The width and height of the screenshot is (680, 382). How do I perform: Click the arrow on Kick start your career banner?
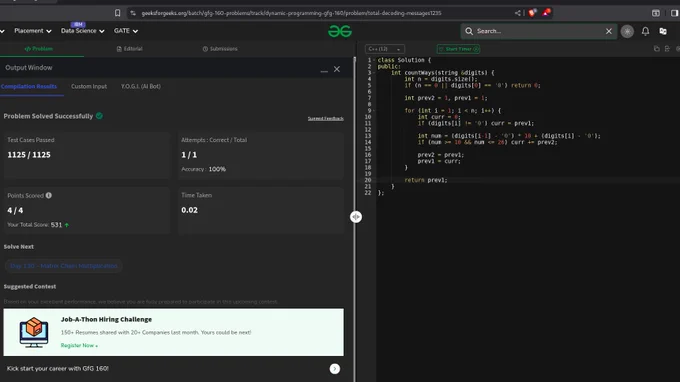(335, 369)
